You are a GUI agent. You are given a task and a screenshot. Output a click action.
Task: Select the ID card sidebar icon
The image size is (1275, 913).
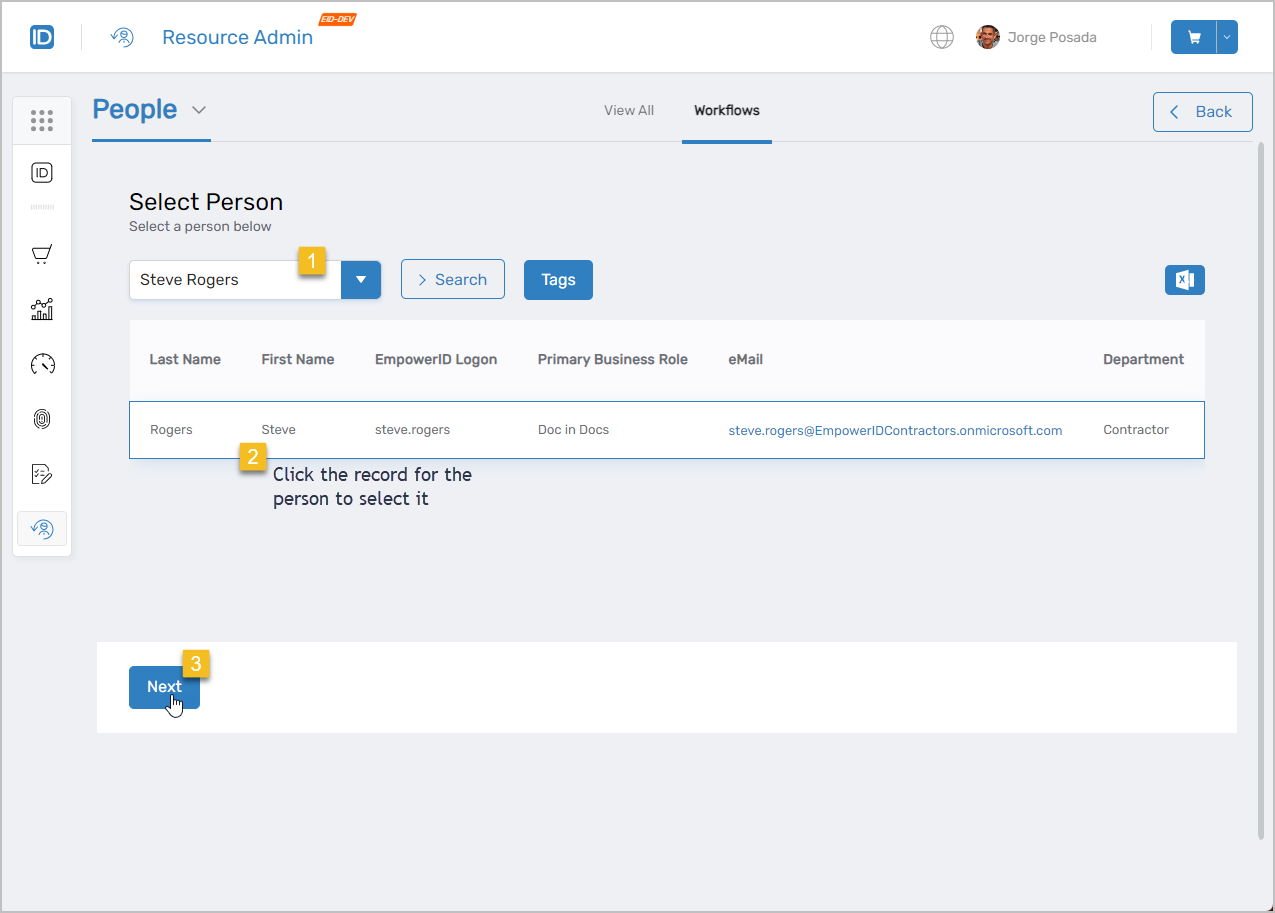[42, 172]
